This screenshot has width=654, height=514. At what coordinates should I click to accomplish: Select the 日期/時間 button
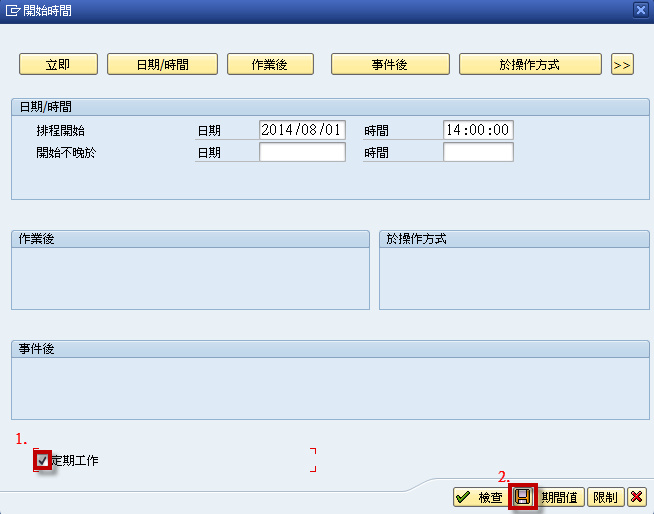click(162, 64)
